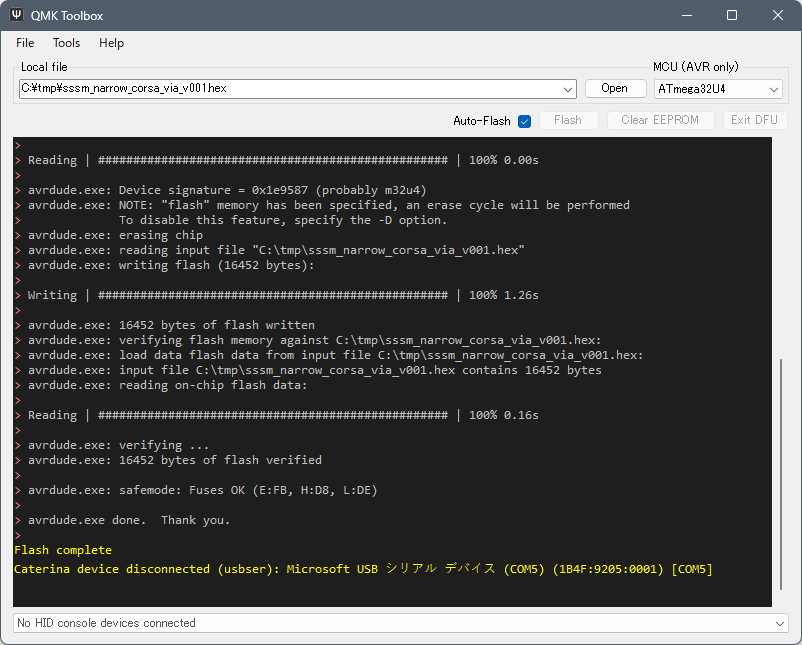Click the log output vertical scrollbar

(x=781, y=474)
